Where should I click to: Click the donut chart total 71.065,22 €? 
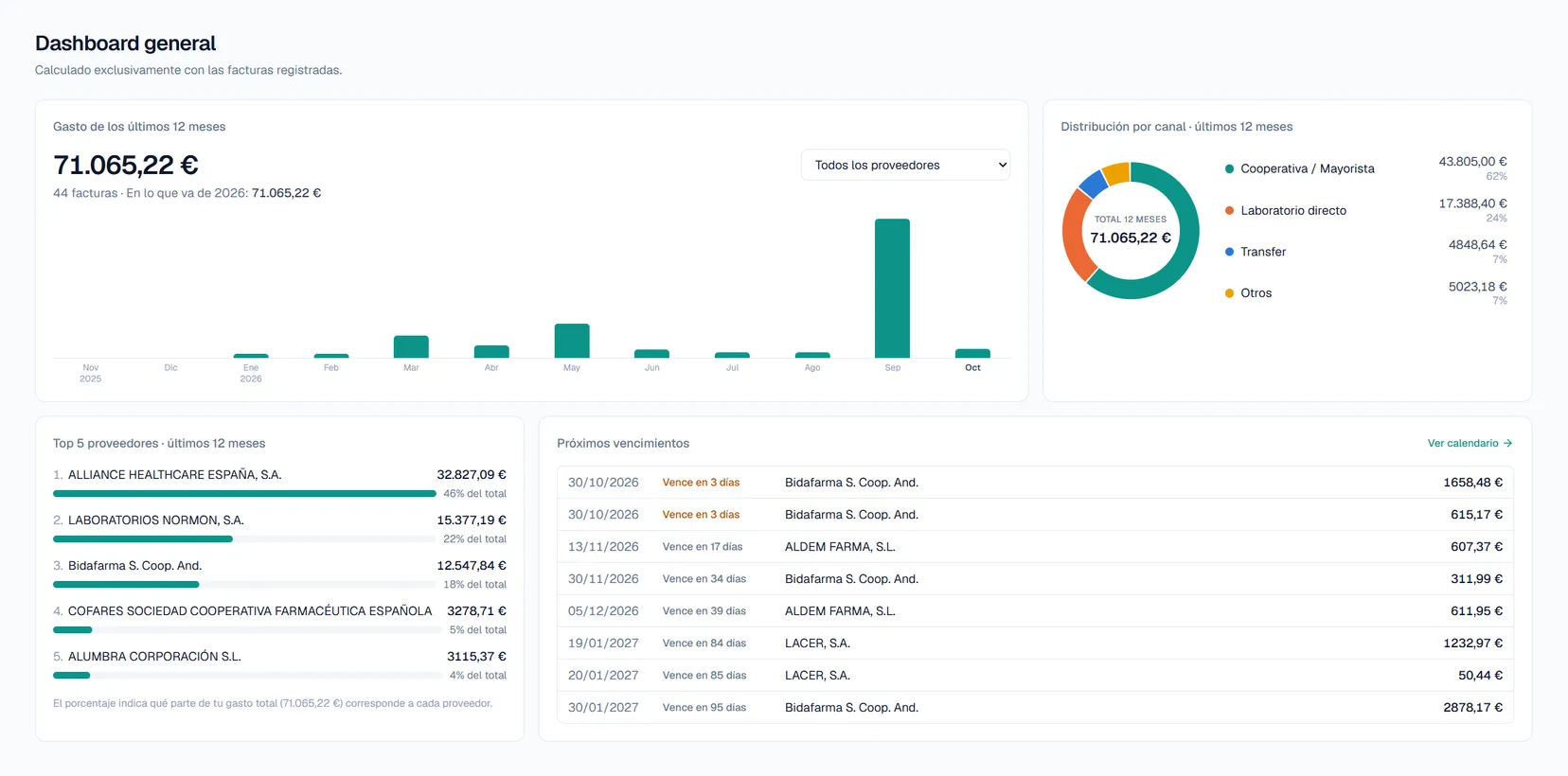1131,238
